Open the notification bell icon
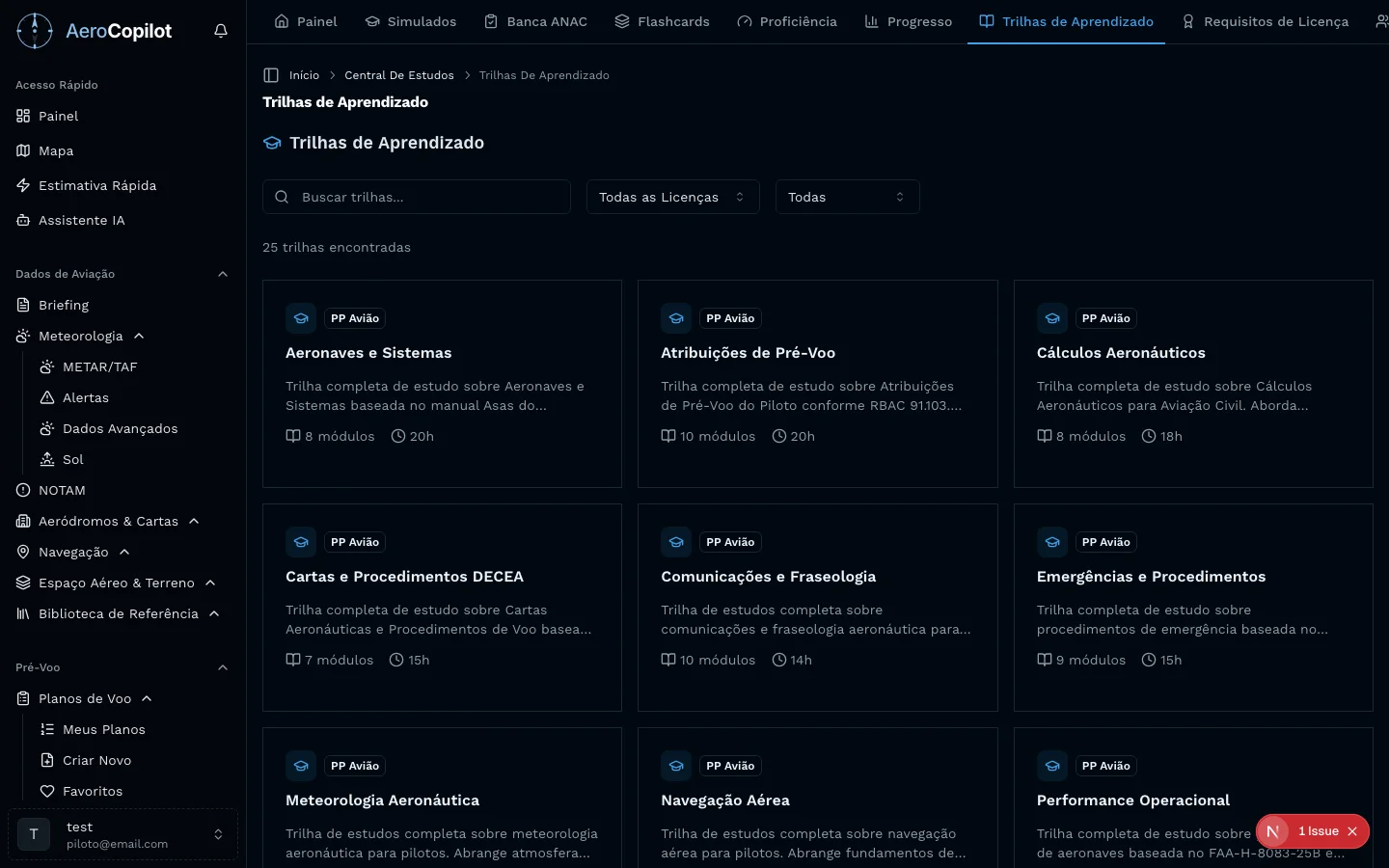The image size is (1389, 868). (221, 30)
